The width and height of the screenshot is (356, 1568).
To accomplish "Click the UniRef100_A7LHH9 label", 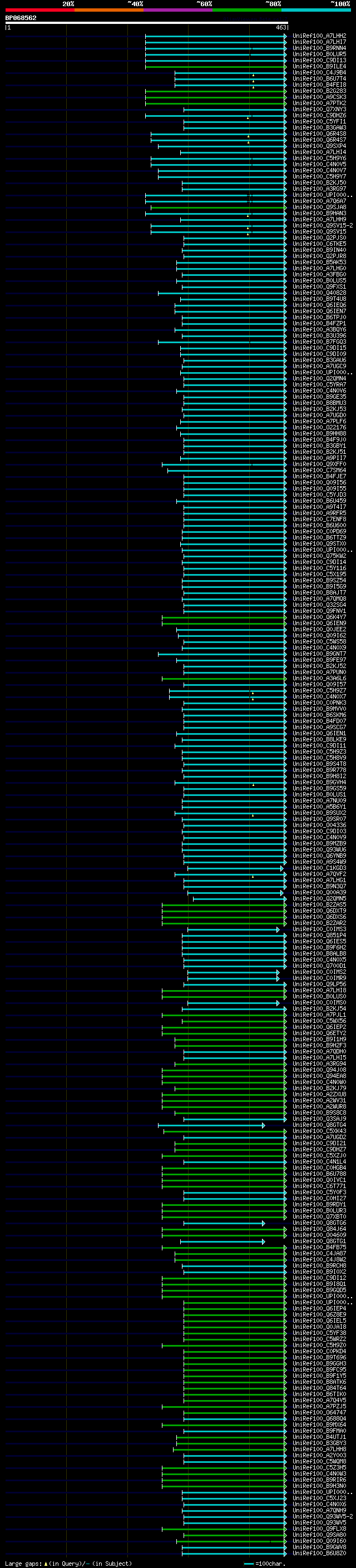I will [x=319, y=220].
